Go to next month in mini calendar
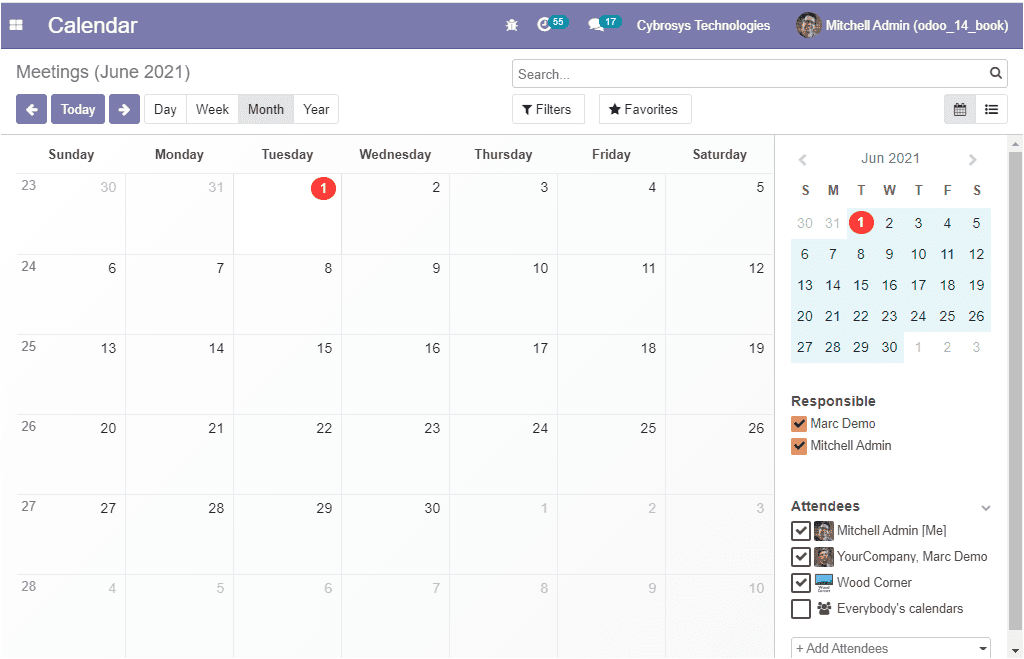The image size is (1024, 659). click(x=972, y=158)
